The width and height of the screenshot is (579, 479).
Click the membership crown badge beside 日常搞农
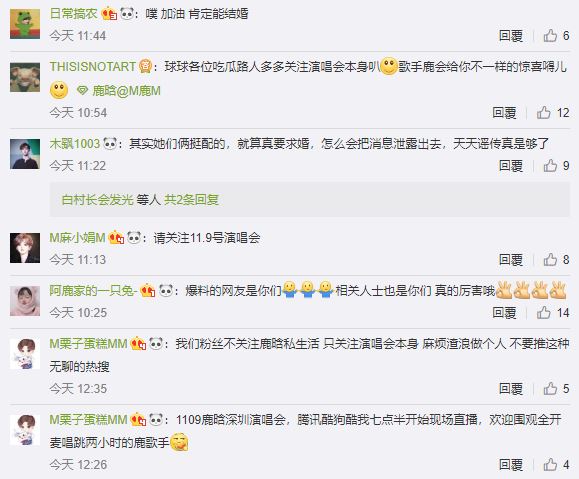coord(109,14)
